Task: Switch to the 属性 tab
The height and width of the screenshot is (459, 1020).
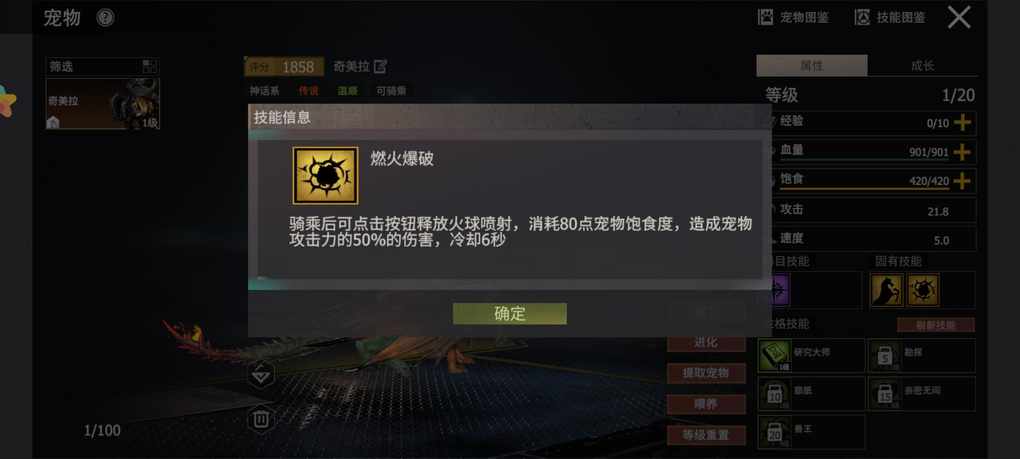Action: point(812,66)
